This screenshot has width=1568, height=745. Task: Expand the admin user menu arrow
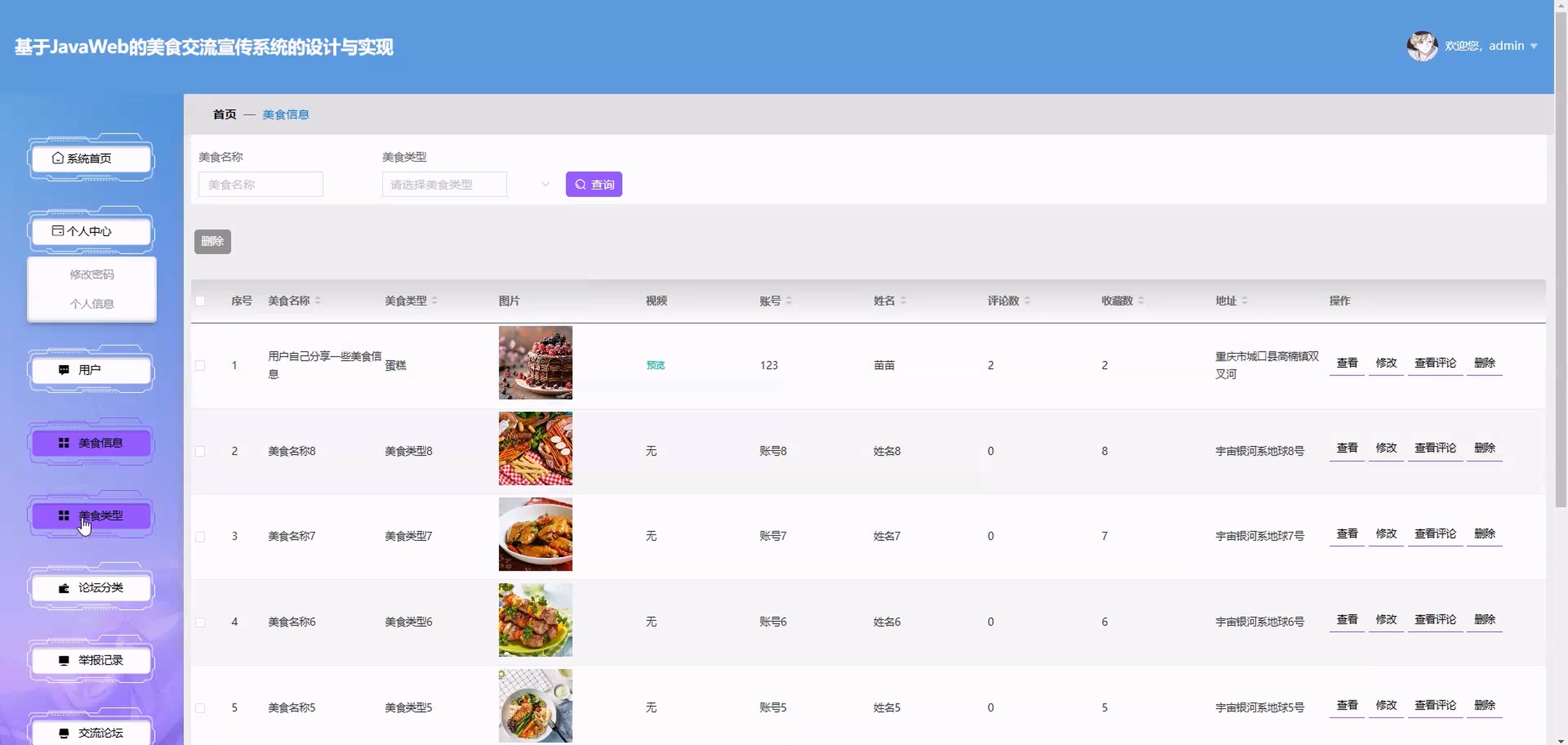[x=1534, y=46]
